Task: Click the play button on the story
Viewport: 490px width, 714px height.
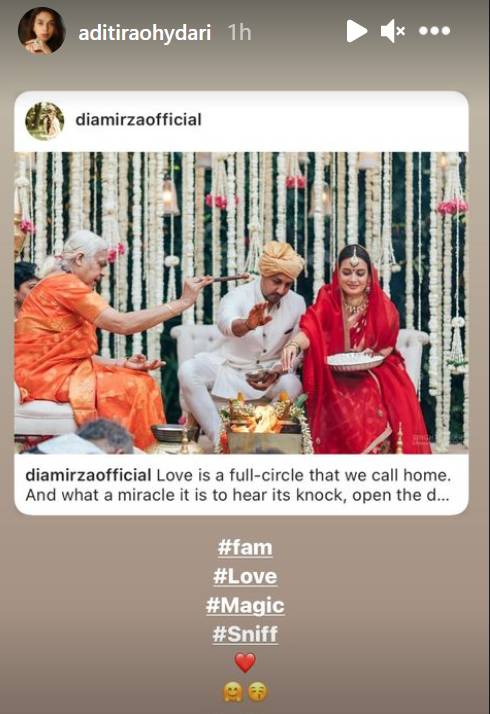Action: 357,31
